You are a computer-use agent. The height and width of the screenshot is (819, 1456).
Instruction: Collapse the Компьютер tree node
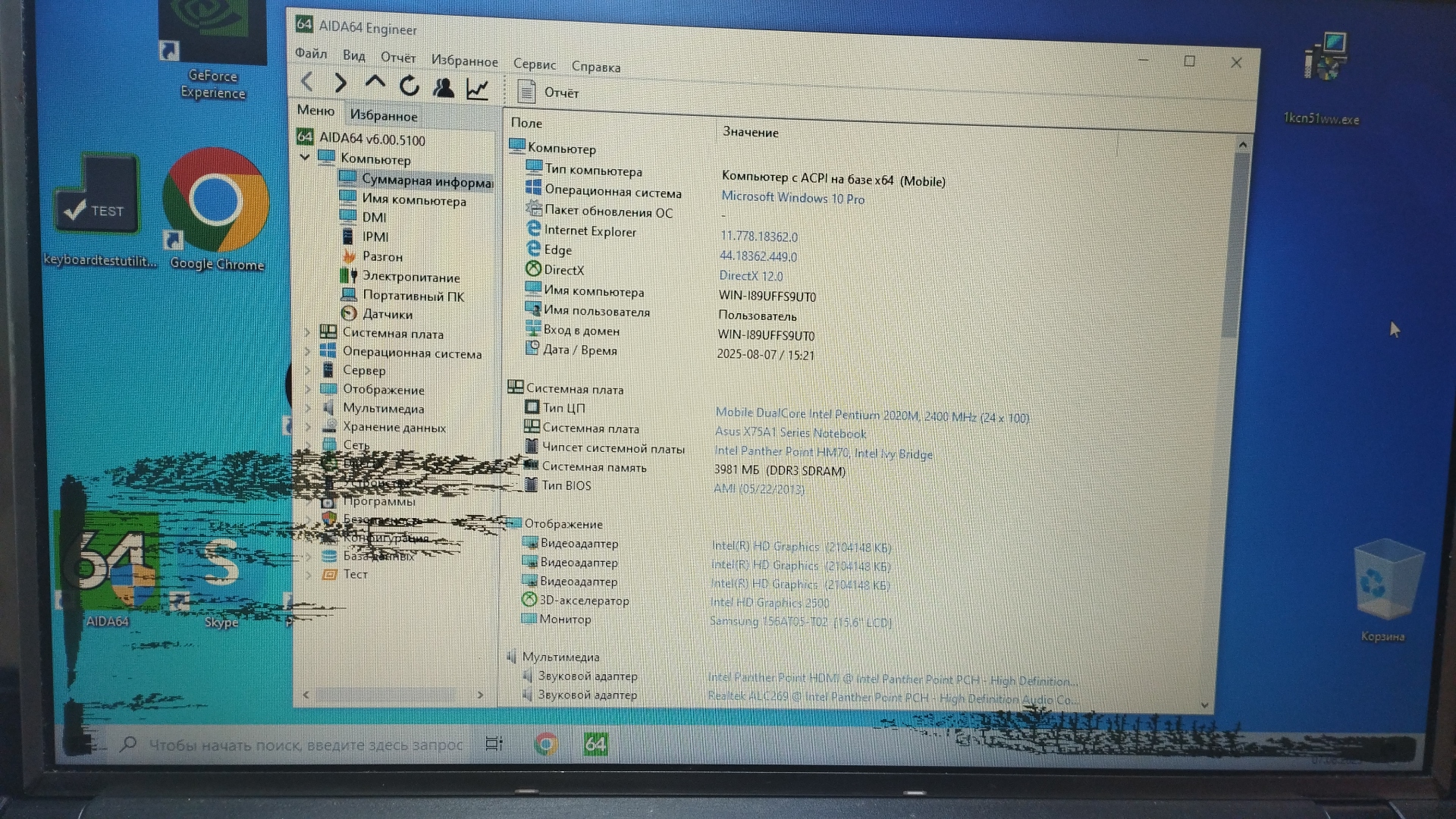[305, 157]
